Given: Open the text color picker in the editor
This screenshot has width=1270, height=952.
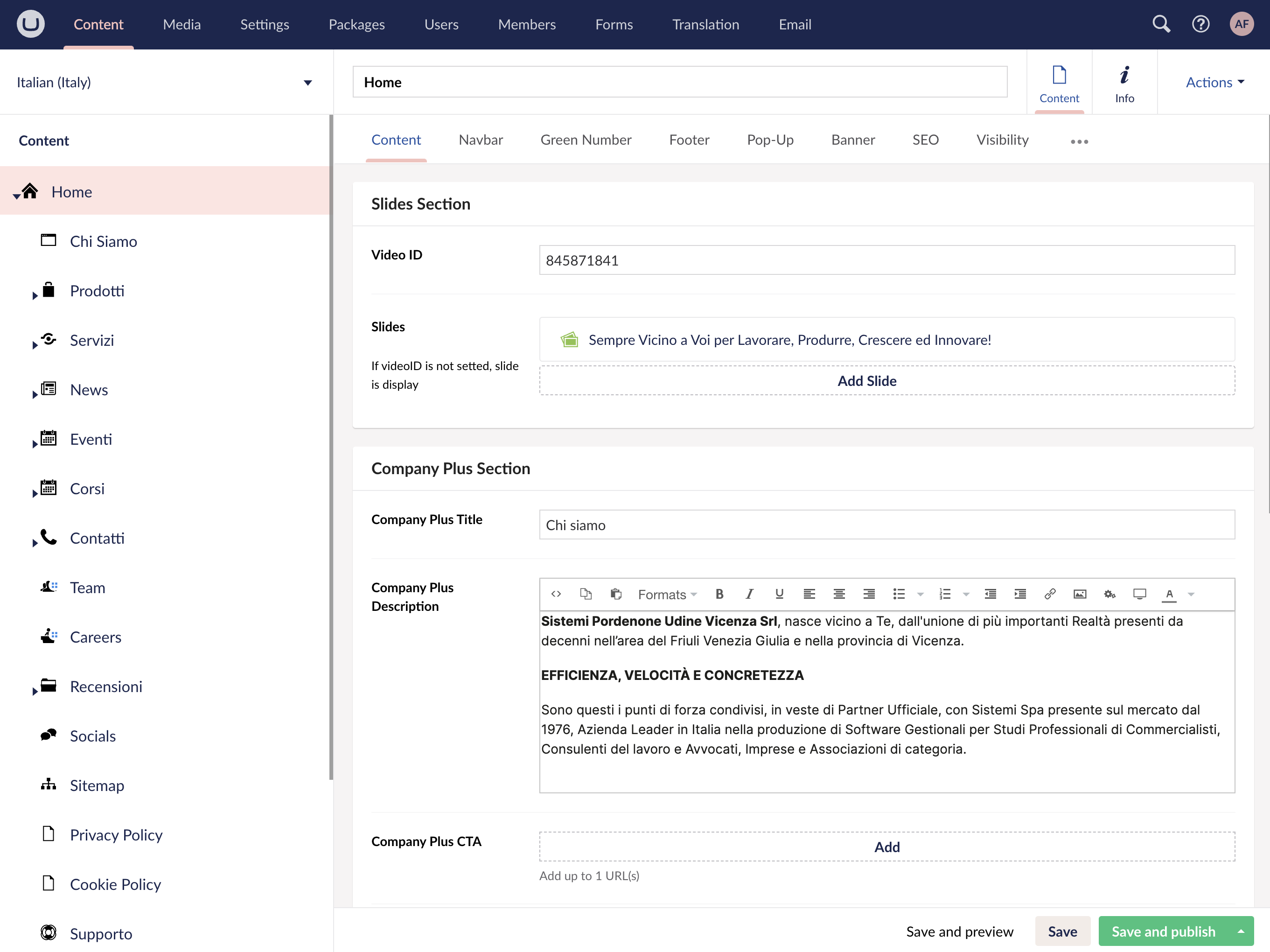Looking at the screenshot, I should pos(1170,594).
